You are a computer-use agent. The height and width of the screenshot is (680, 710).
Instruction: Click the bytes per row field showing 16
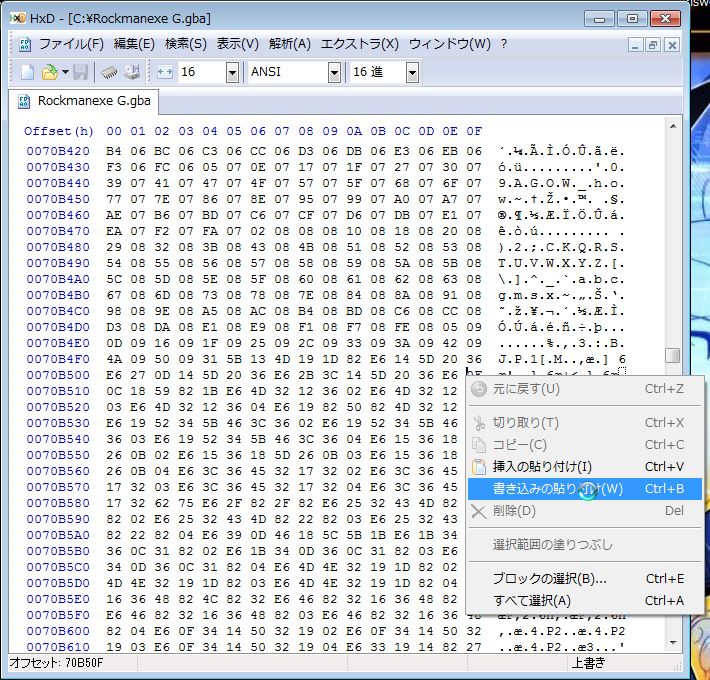click(202, 72)
